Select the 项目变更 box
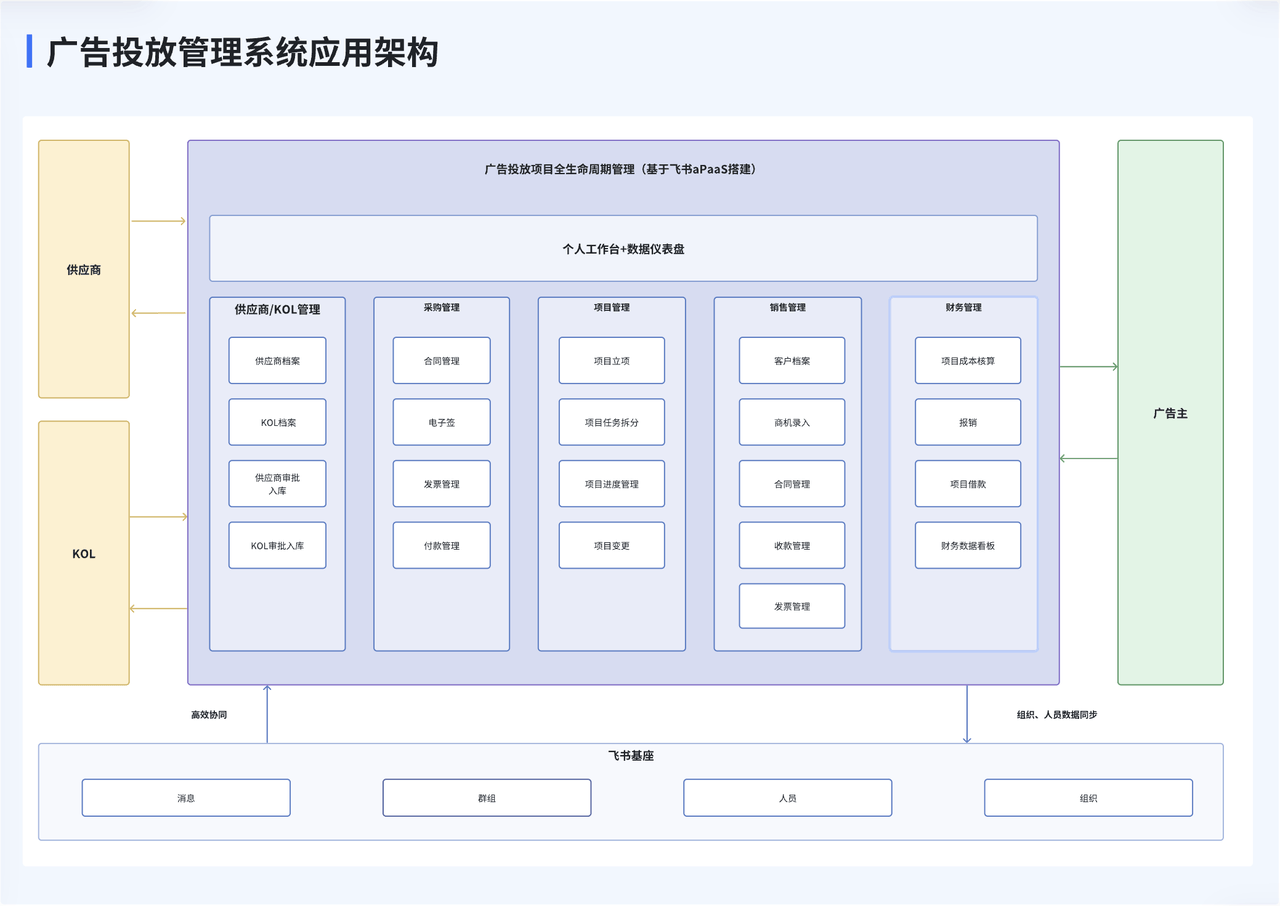This screenshot has width=1280, height=906. [x=612, y=545]
